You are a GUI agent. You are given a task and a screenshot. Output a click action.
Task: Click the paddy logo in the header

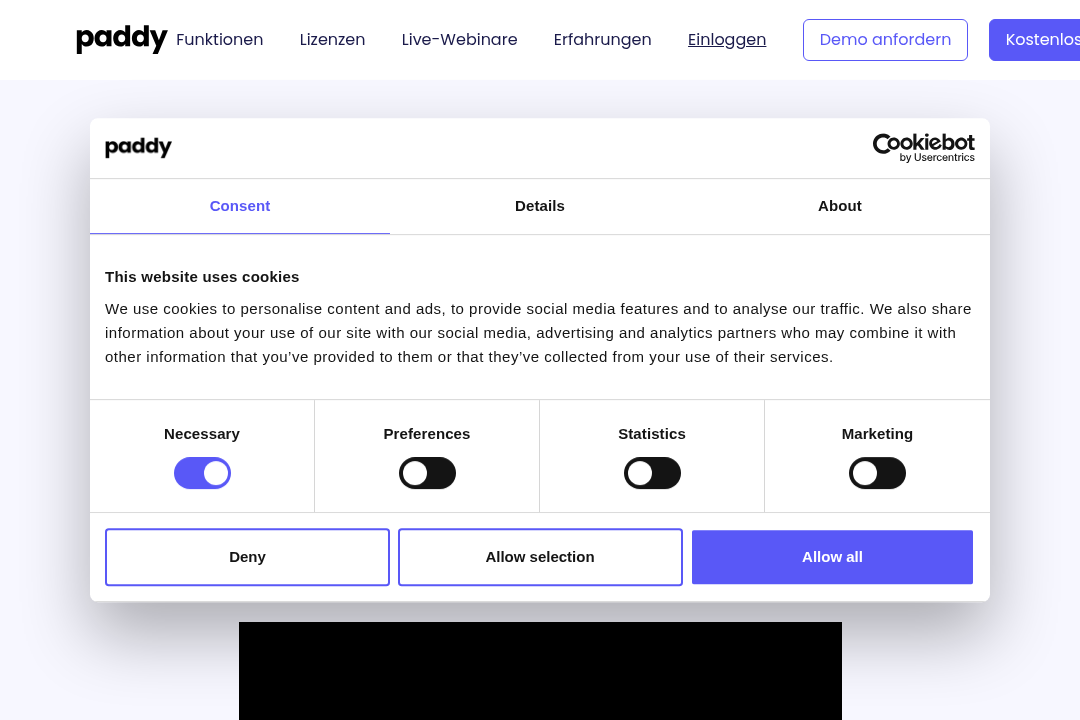[121, 39]
